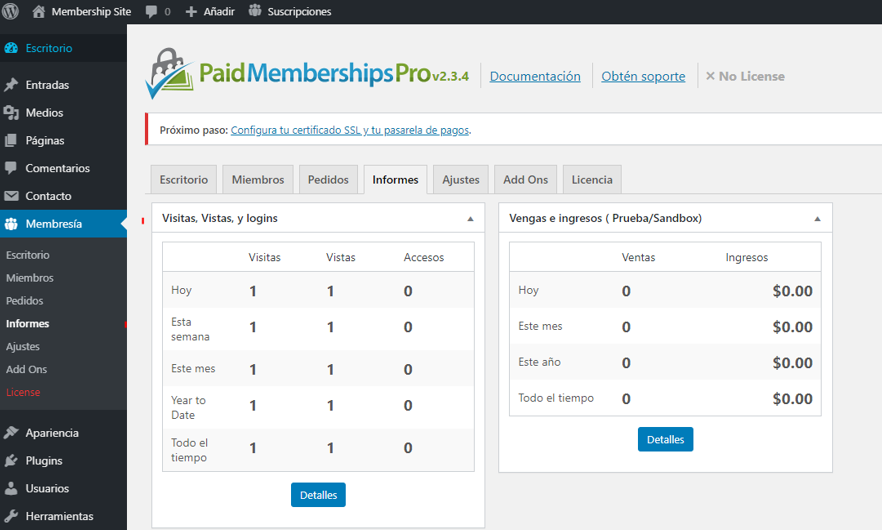This screenshot has height=530, width=883.
Task: Click the Escritorio dashboard gauge icon
Action: click(11, 48)
